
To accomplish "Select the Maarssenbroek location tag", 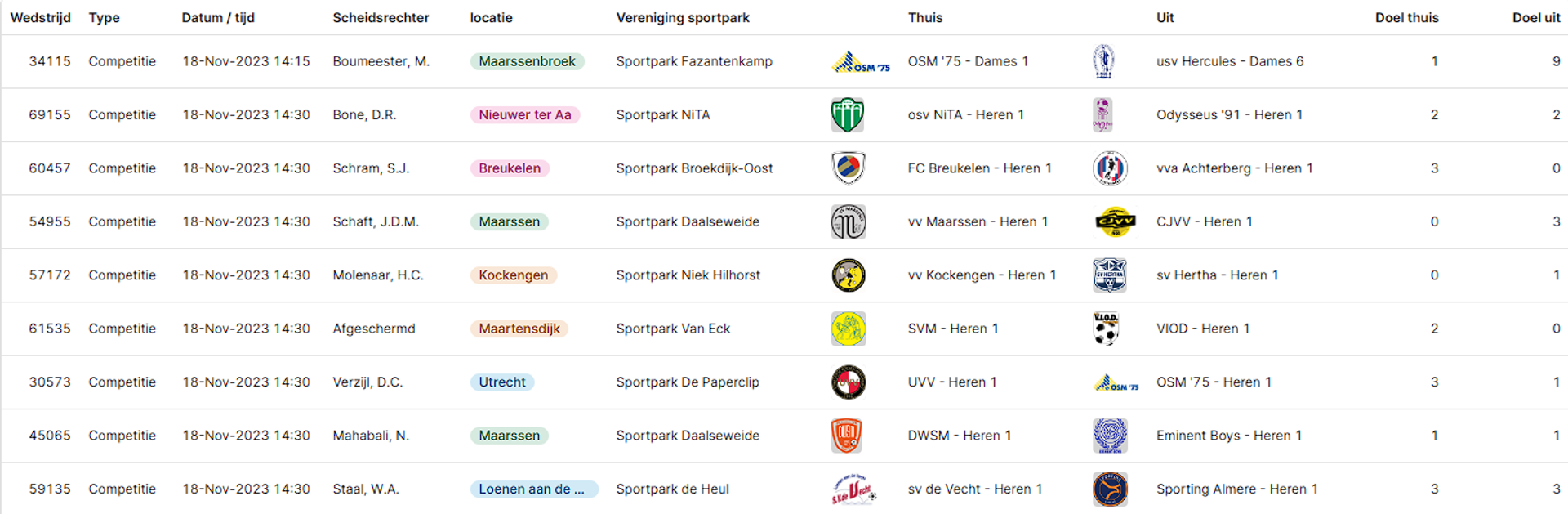I will pyautogui.click(x=527, y=61).
